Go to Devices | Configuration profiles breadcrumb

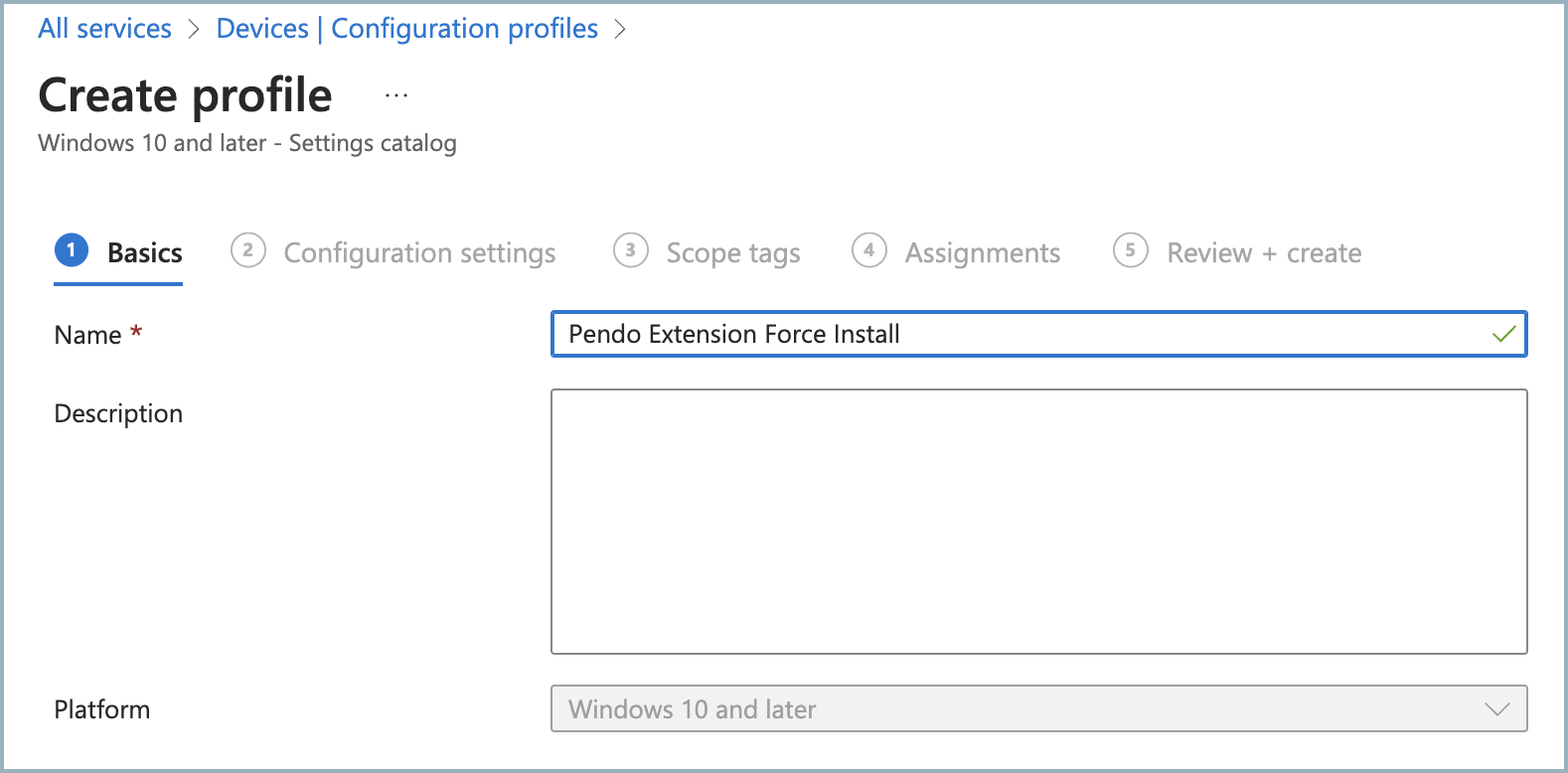(406, 29)
